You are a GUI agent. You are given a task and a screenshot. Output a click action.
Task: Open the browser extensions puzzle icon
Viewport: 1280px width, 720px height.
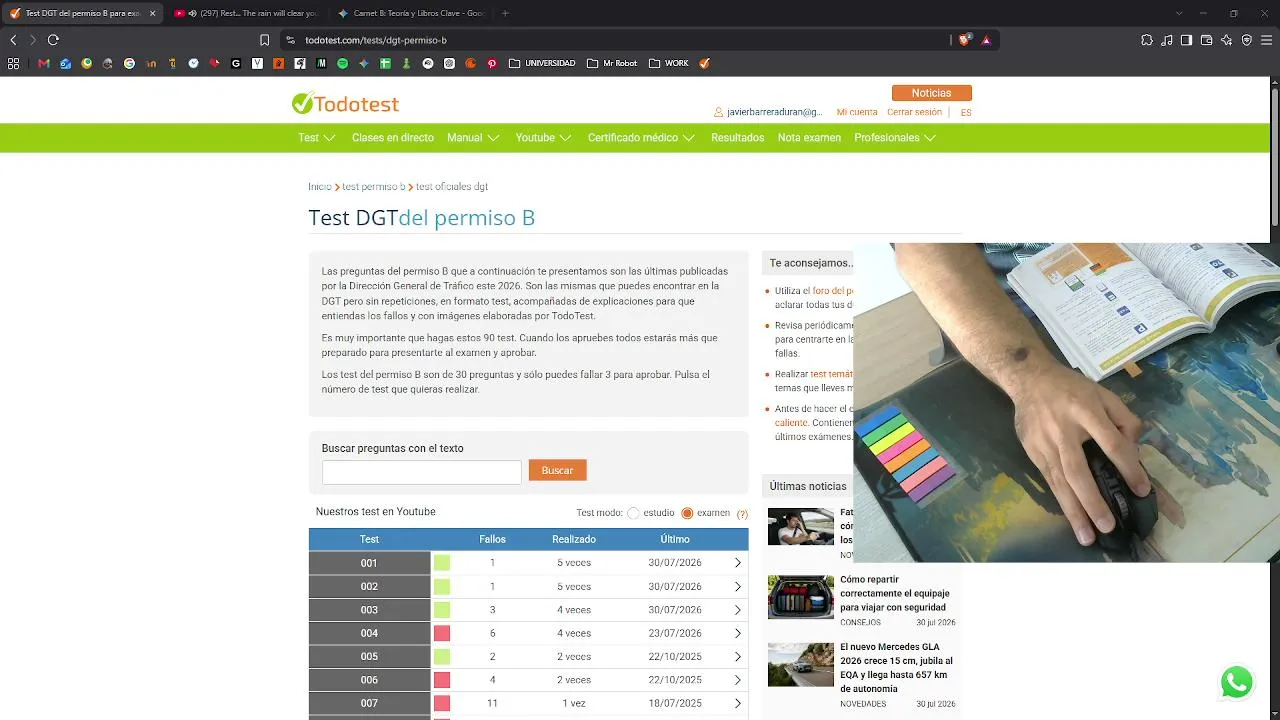[x=1147, y=40]
